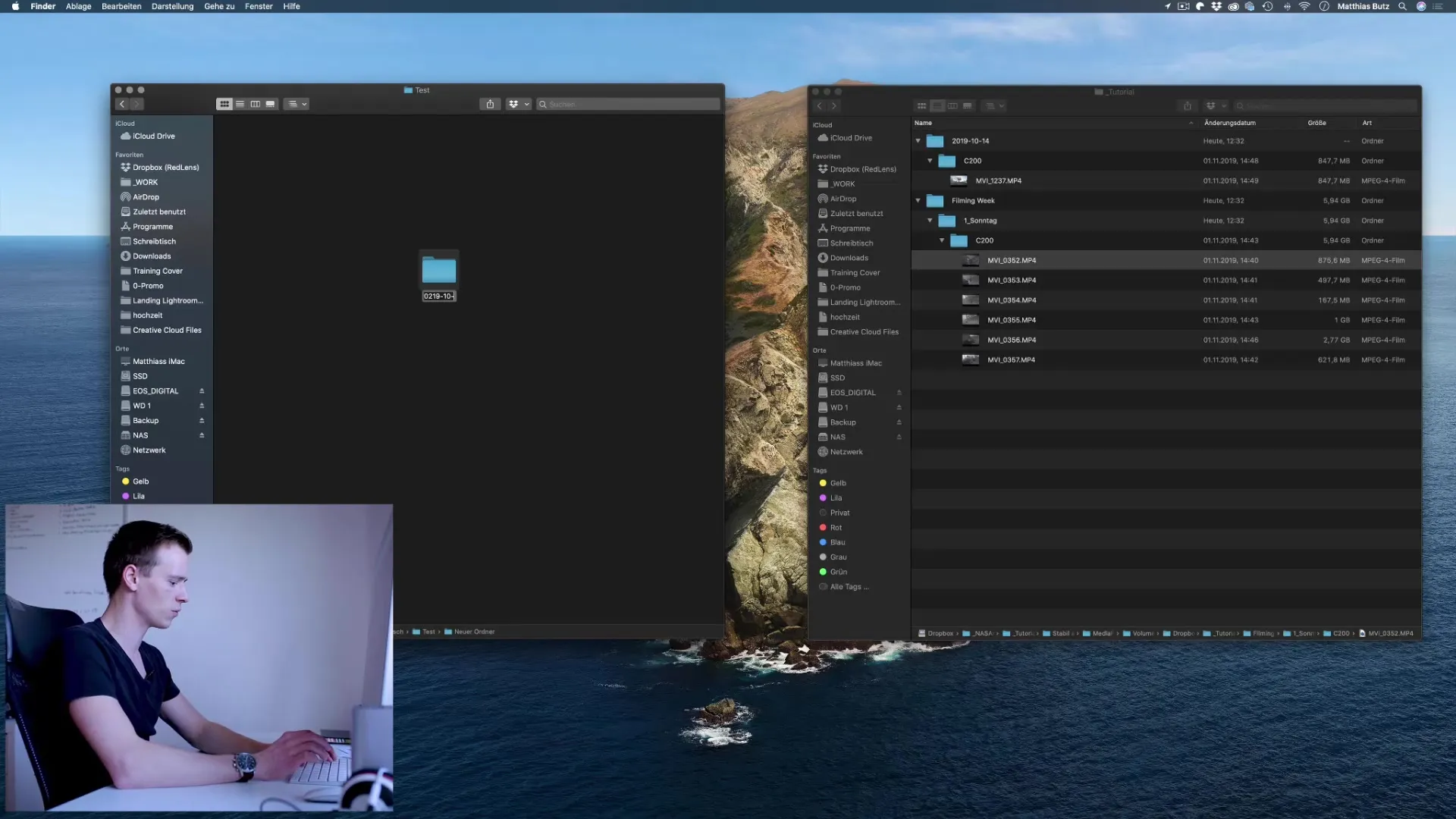The height and width of the screenshot is (819, 1456).
Task: Sort by Größe column header
Action: click(x=1316, y=123)
